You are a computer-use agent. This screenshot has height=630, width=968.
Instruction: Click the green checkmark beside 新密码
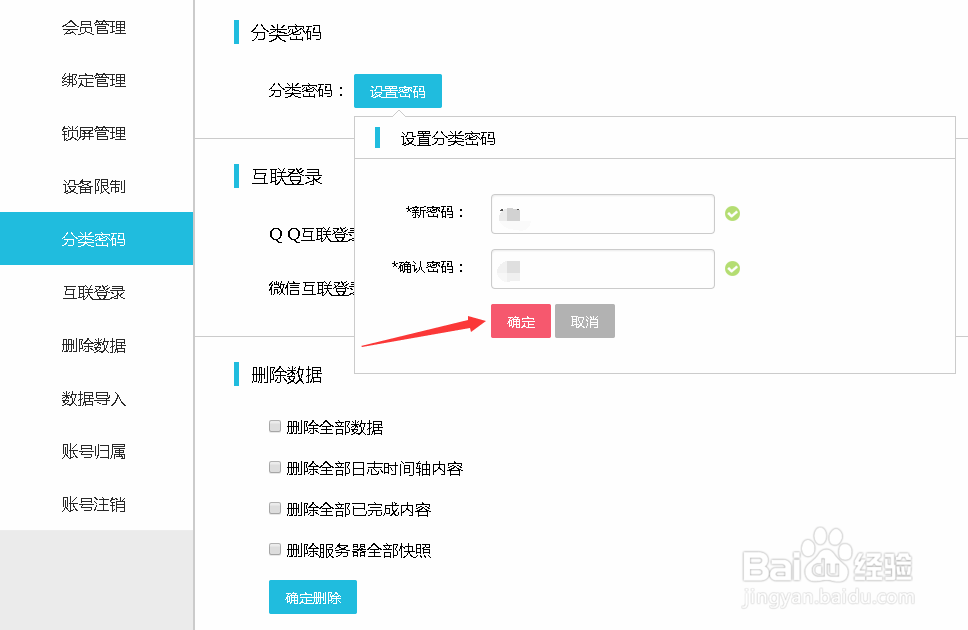[x=732, y=213]
